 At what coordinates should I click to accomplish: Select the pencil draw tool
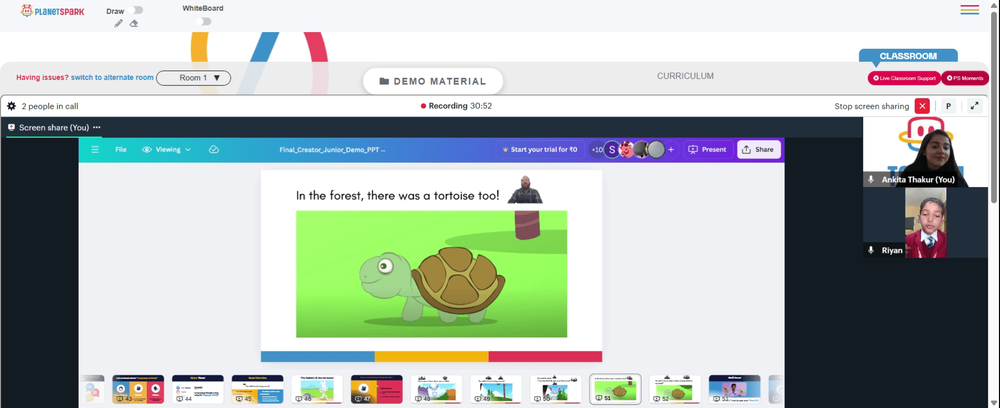119,24
